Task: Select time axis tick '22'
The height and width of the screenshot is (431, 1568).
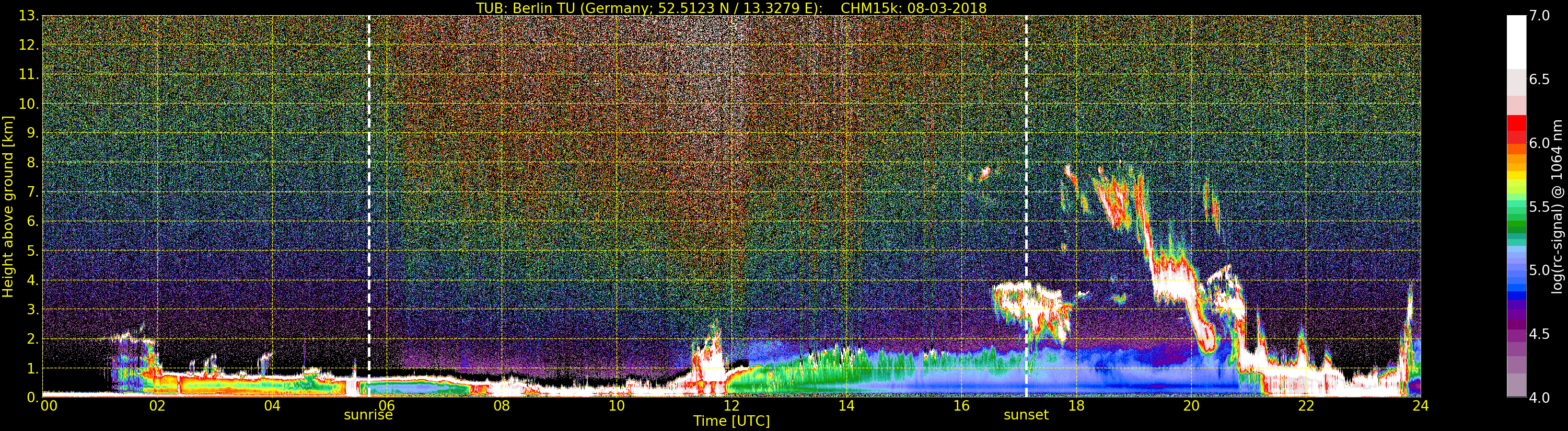Action: click(x=1306, y=406)
